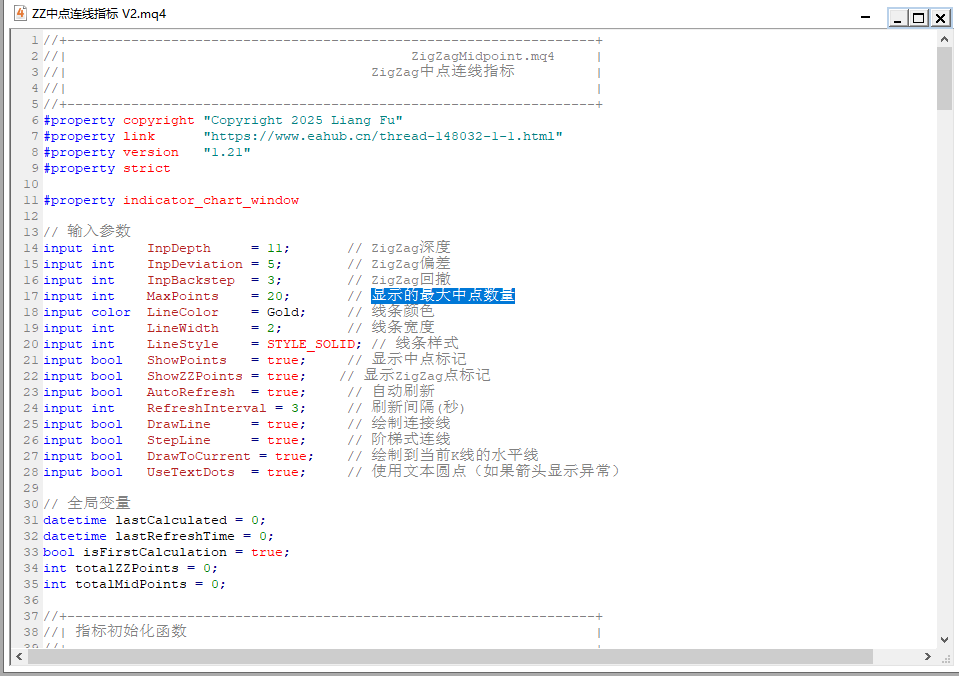Click the ZigZag深度 comment
Screen dimensions: 959x676
pos(410,247)
